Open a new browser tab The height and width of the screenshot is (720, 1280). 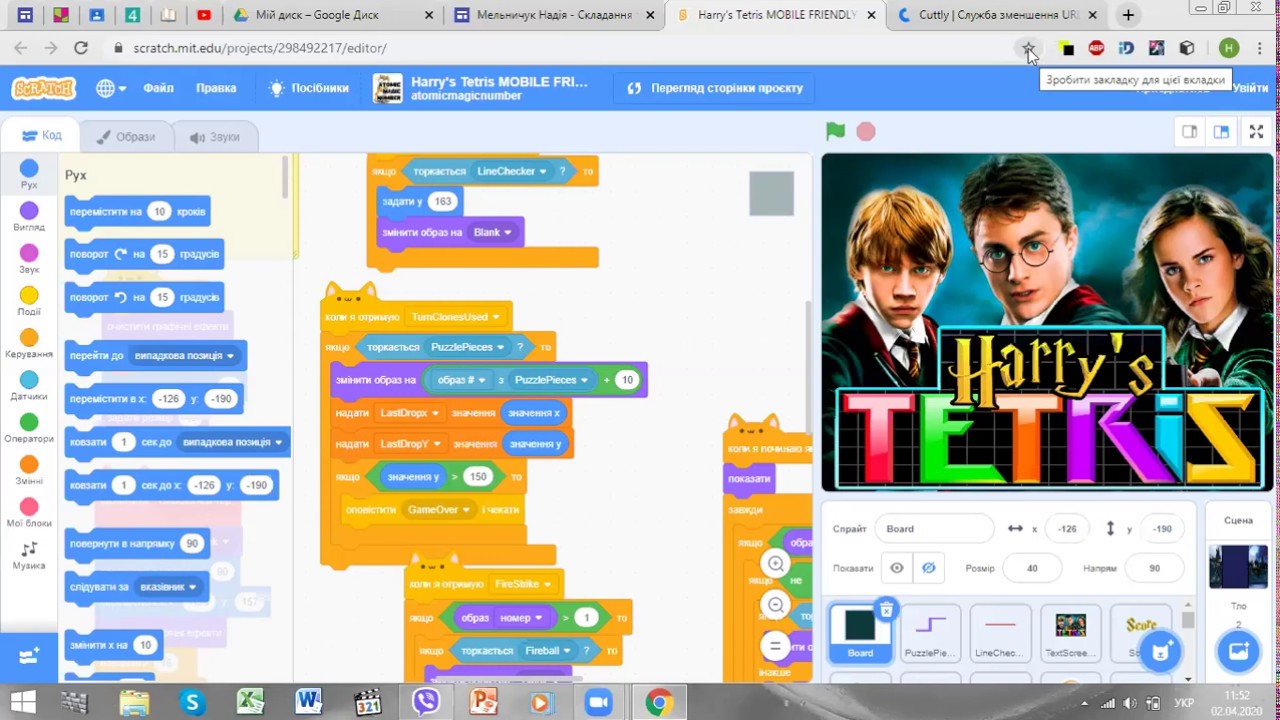click(x=1128, y=15)
